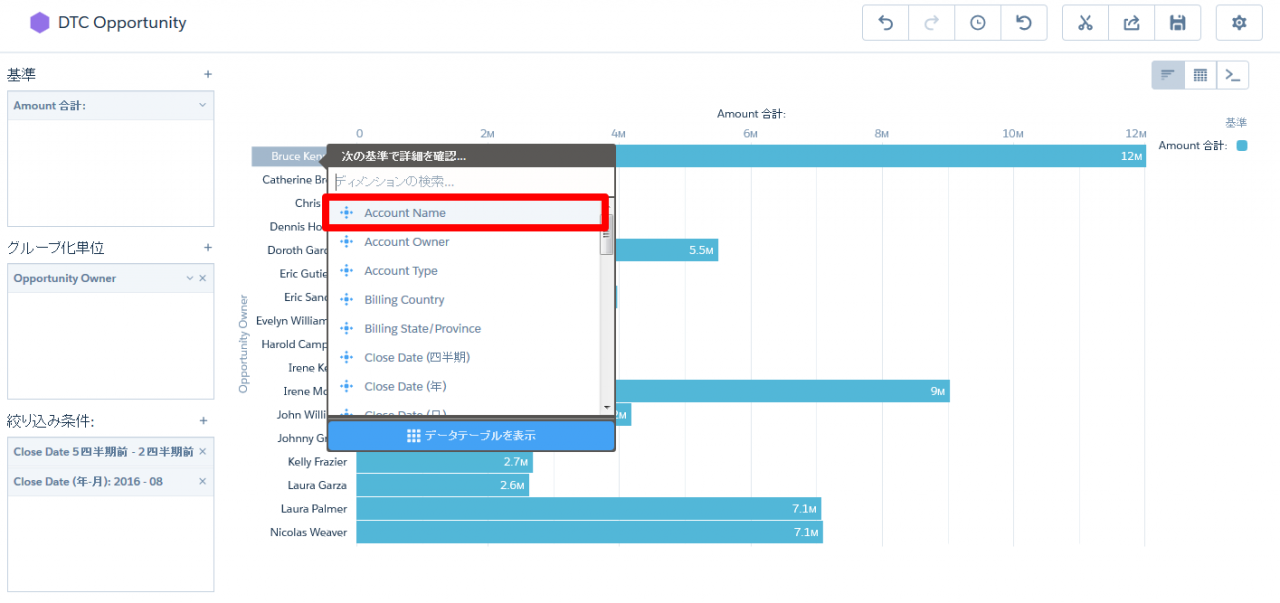
Task: Click the Nicolas Weaver axis label
Action: [308, 532]
